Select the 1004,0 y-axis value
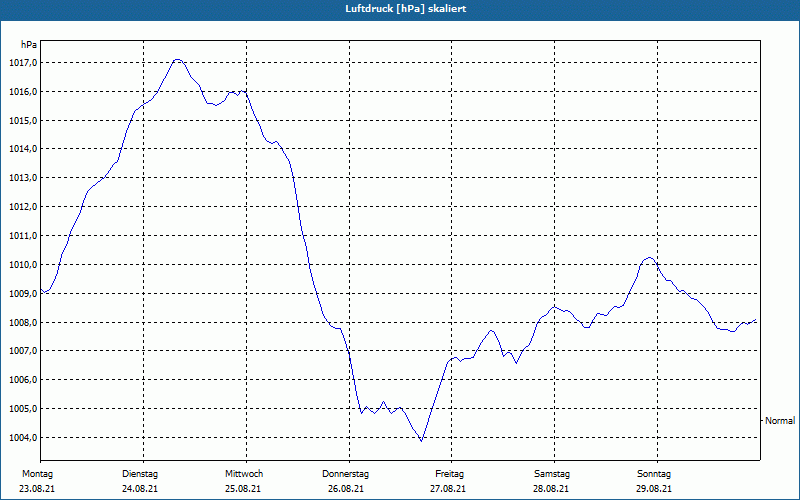The width and height of the screenshot is (800, 500). (x=23, y=438)
